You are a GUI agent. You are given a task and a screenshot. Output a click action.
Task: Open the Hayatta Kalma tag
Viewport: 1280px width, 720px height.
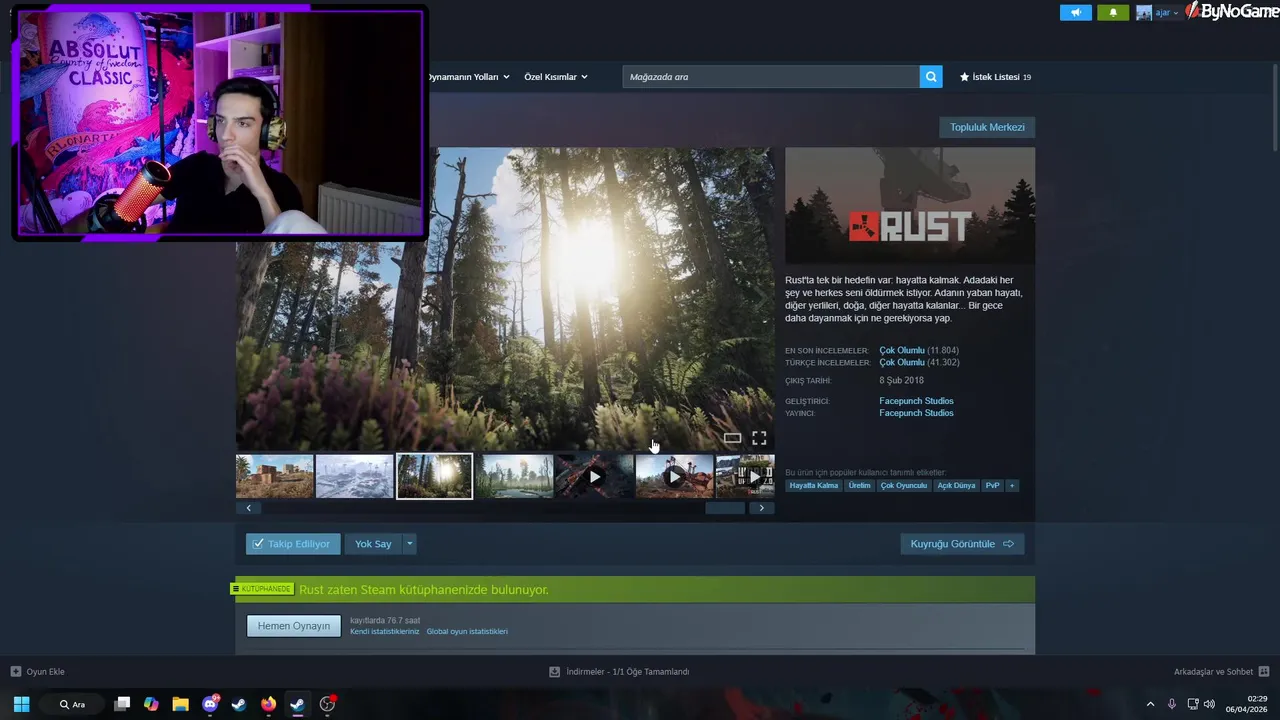pos(814,486)
